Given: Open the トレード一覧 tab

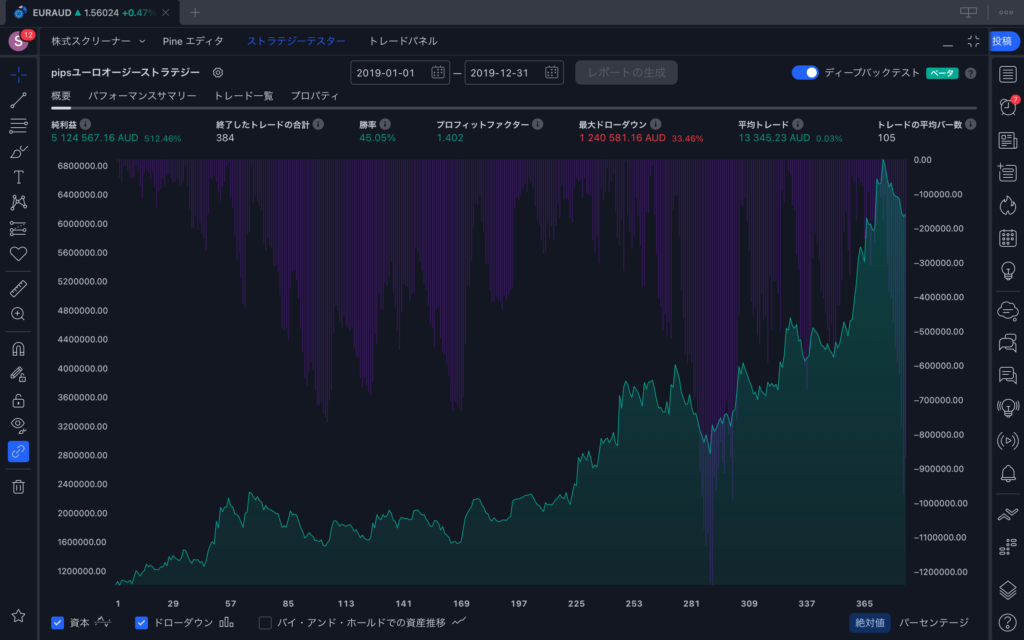Looking at the screenshot, I should click(244, 96).
